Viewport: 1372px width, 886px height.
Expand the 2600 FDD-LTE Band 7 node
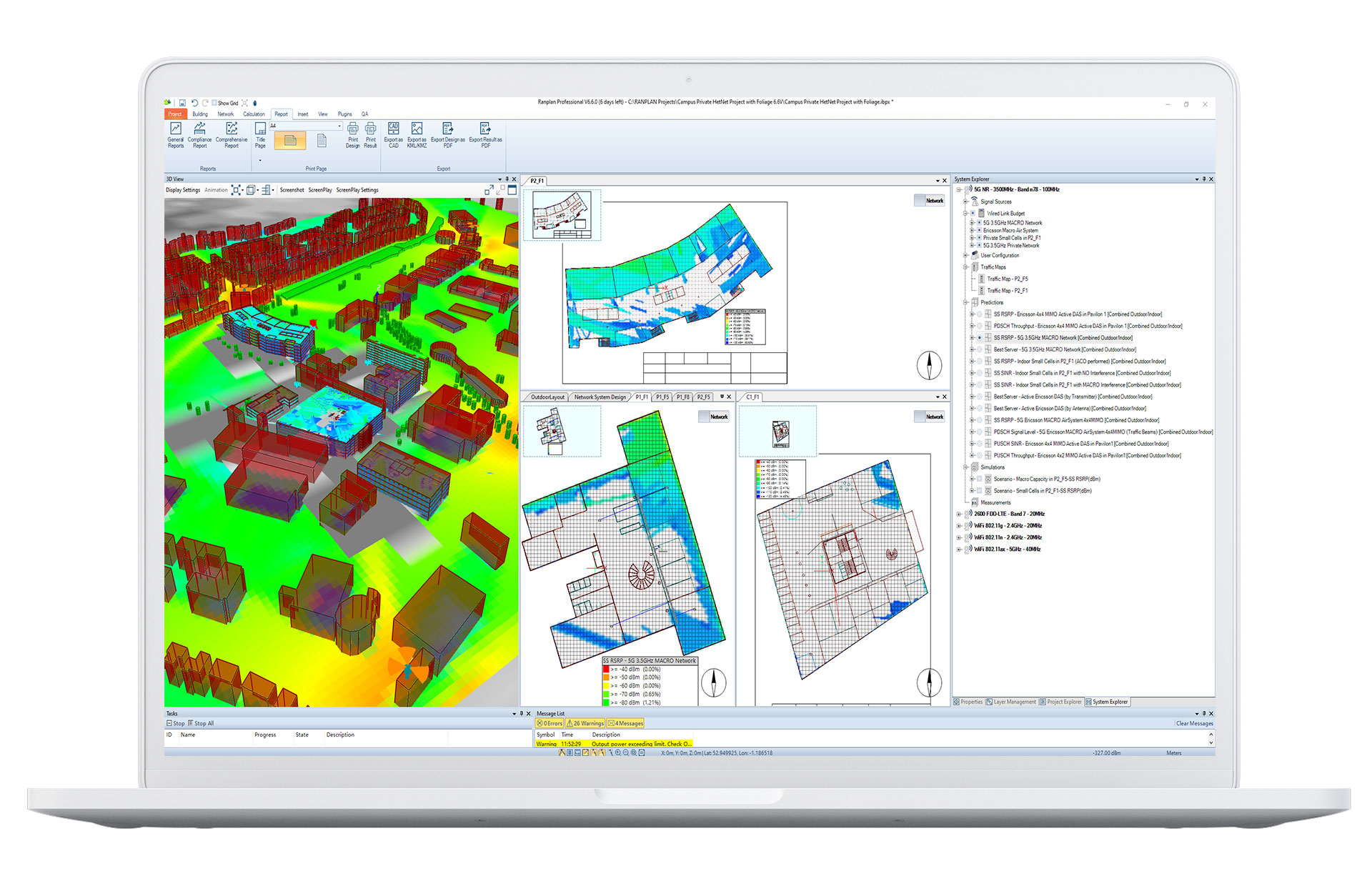(959, 514)
